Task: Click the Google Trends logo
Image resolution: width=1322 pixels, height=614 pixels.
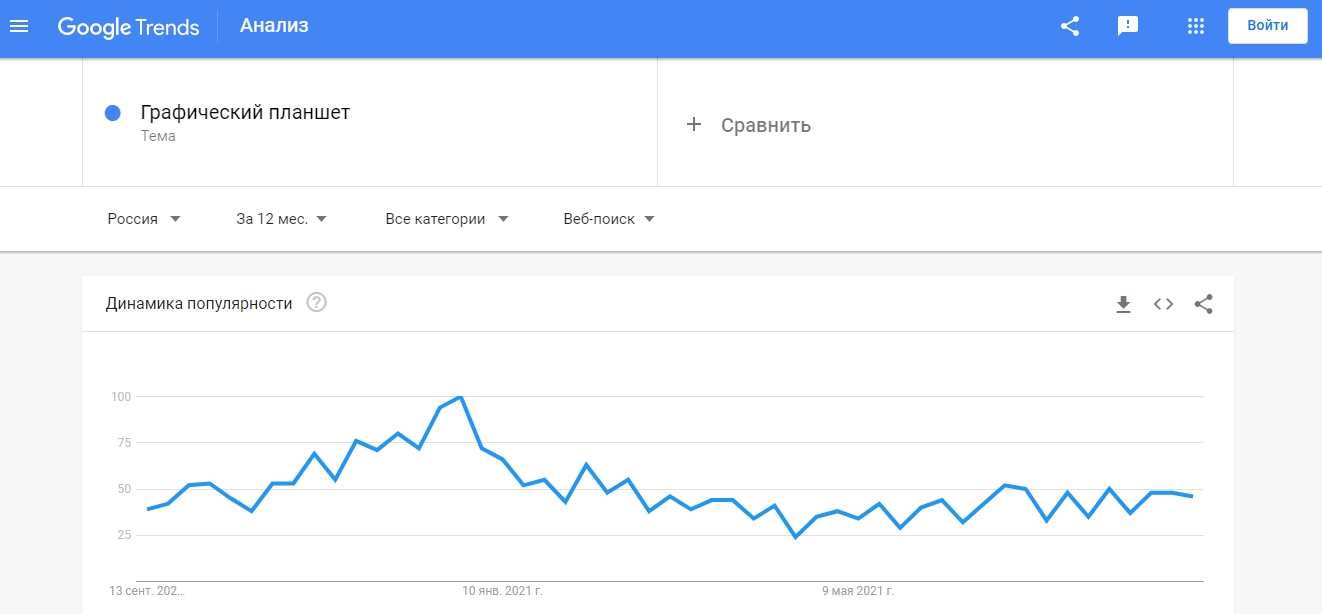Action: [128, 27]
